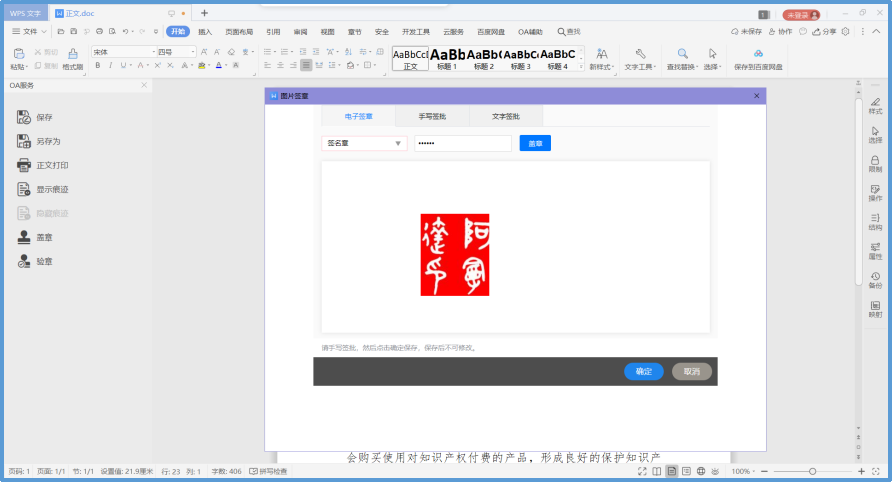Screen dimensions: 894x484
Task: Click the 取消 button in dialog
Action: point(692,371)
